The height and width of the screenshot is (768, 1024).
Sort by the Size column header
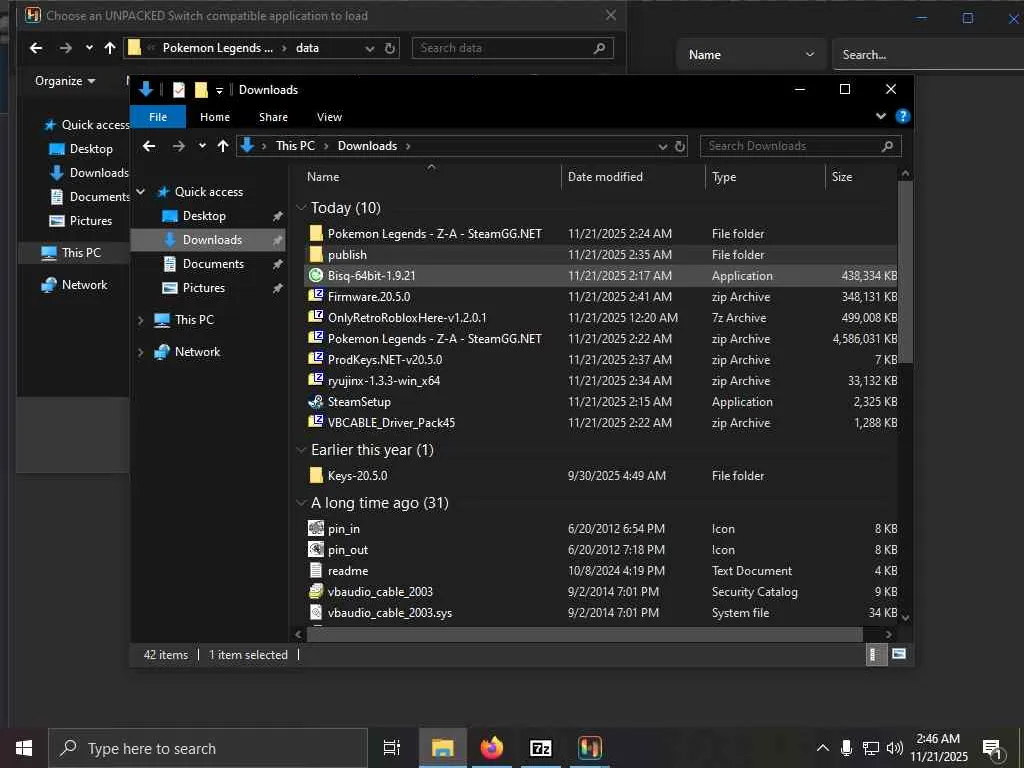pos(861,176)
